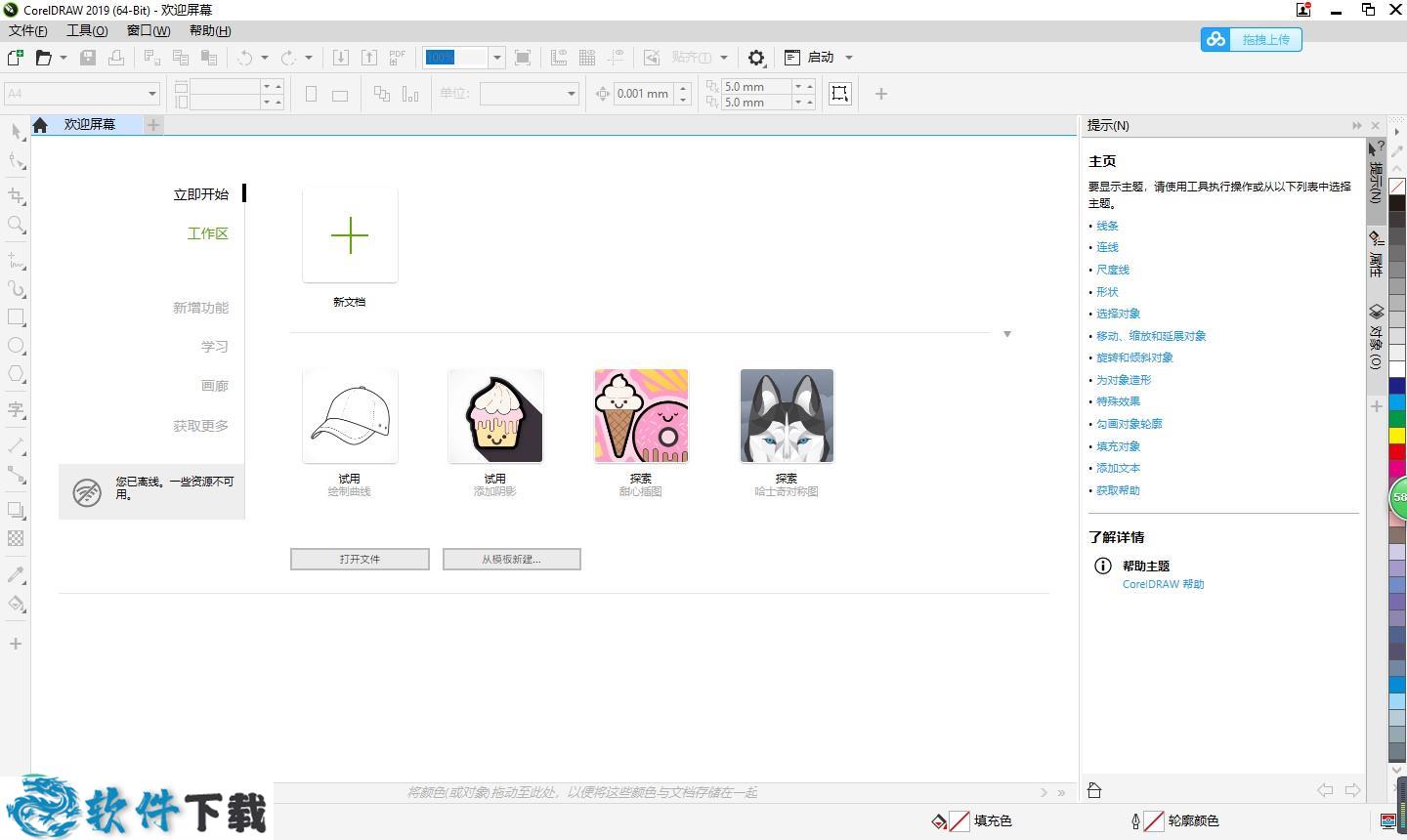Click the Publish to PDF icon
This screenshot has width=1407, height=840.
(397, 58)
